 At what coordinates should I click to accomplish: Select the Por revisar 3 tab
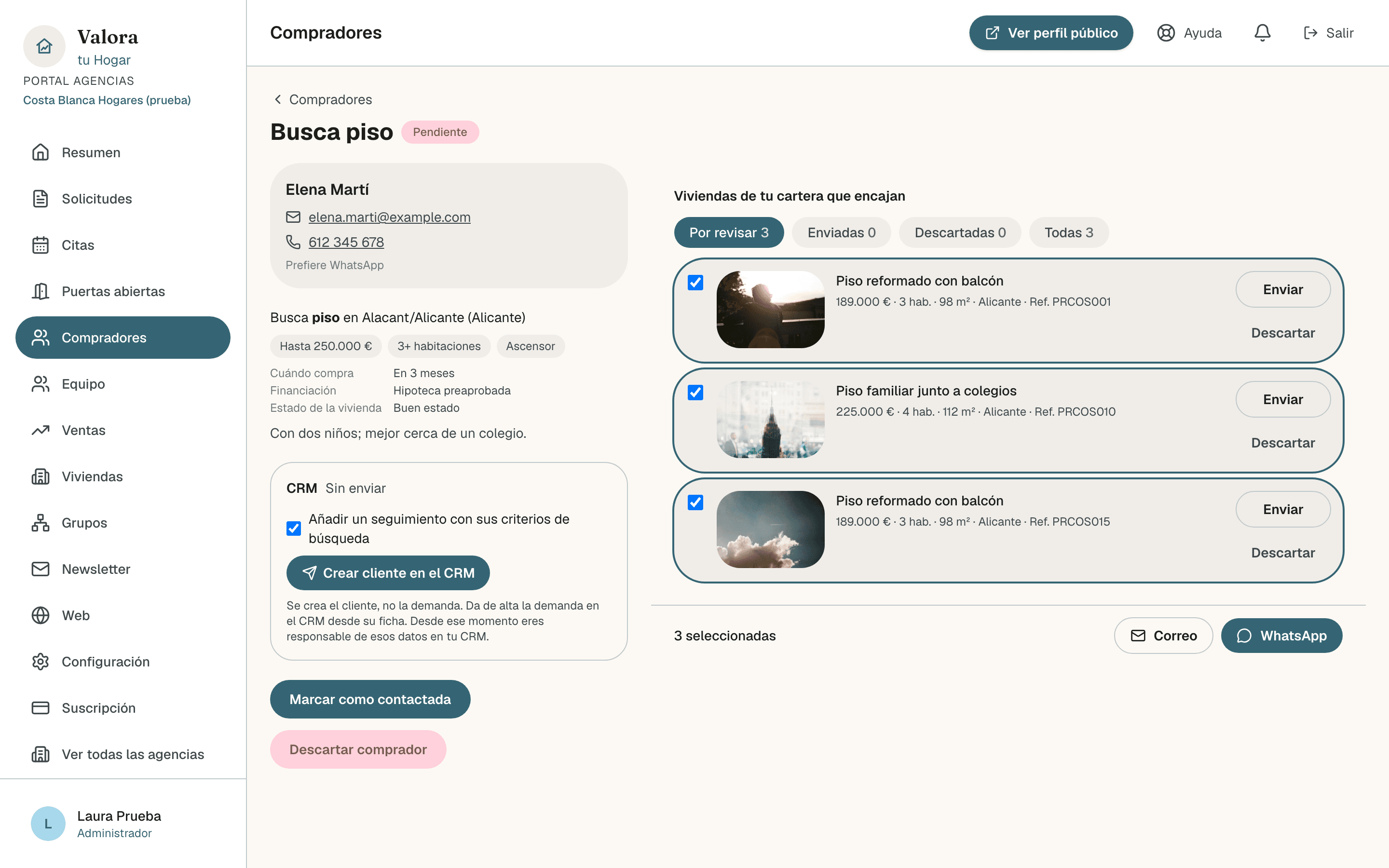click(x=728, y=232)
